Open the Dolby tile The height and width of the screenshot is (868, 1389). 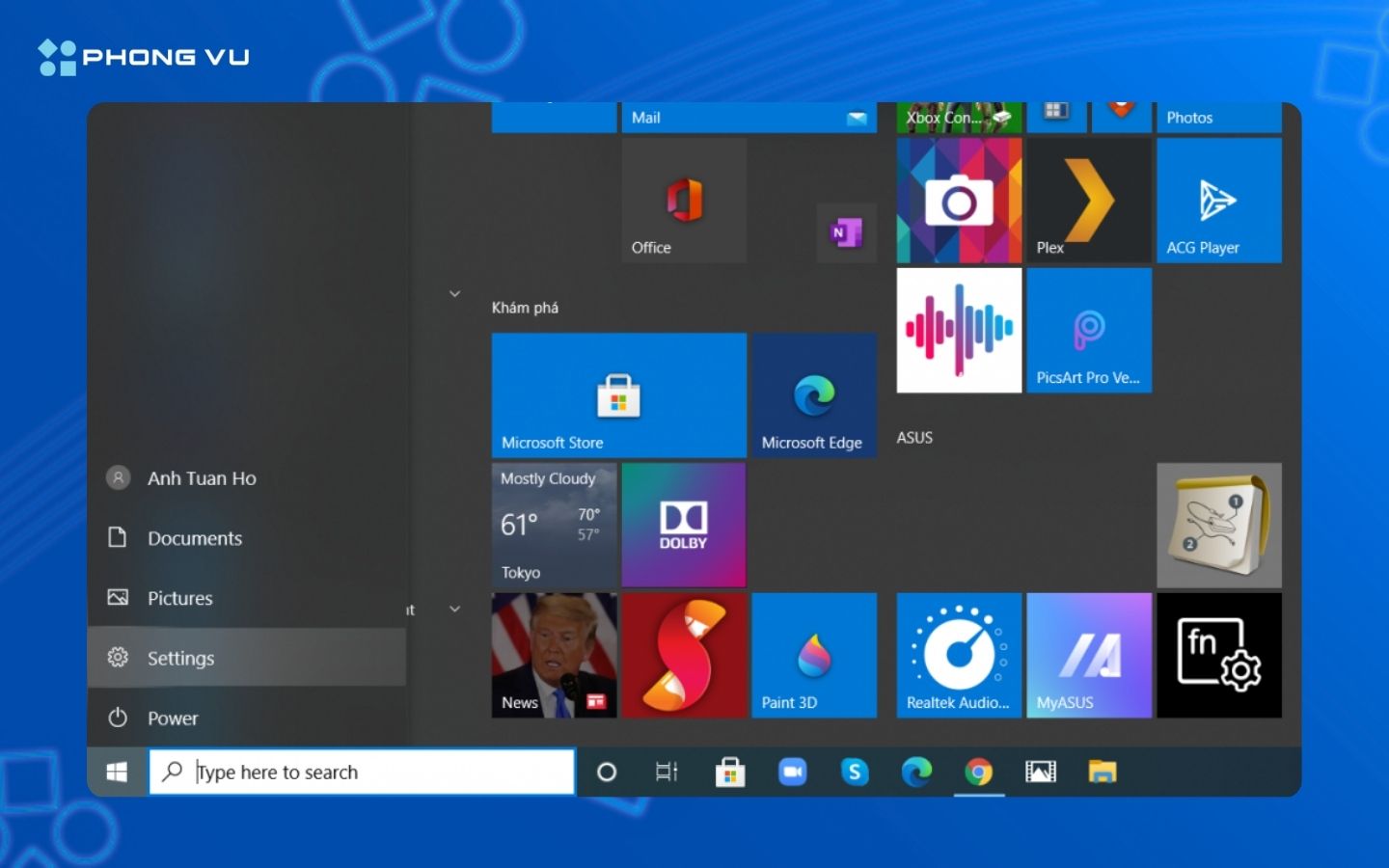coord(683,524)
